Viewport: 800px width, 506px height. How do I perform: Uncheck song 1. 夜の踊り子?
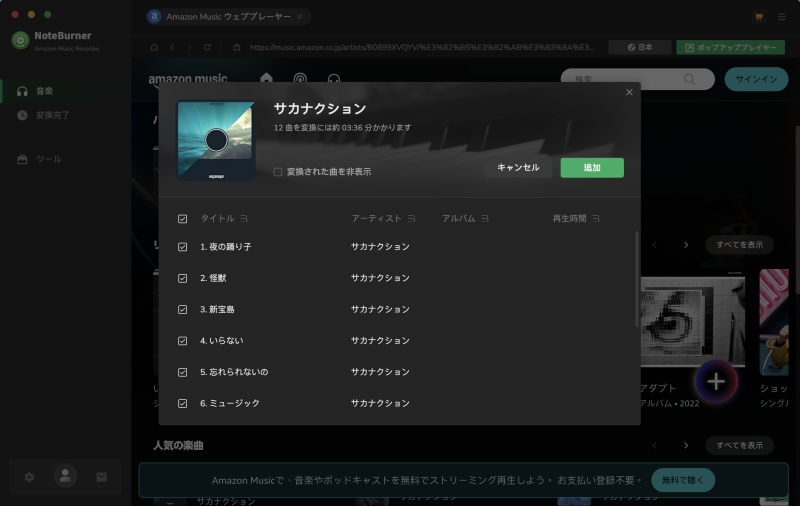[182, 247]
